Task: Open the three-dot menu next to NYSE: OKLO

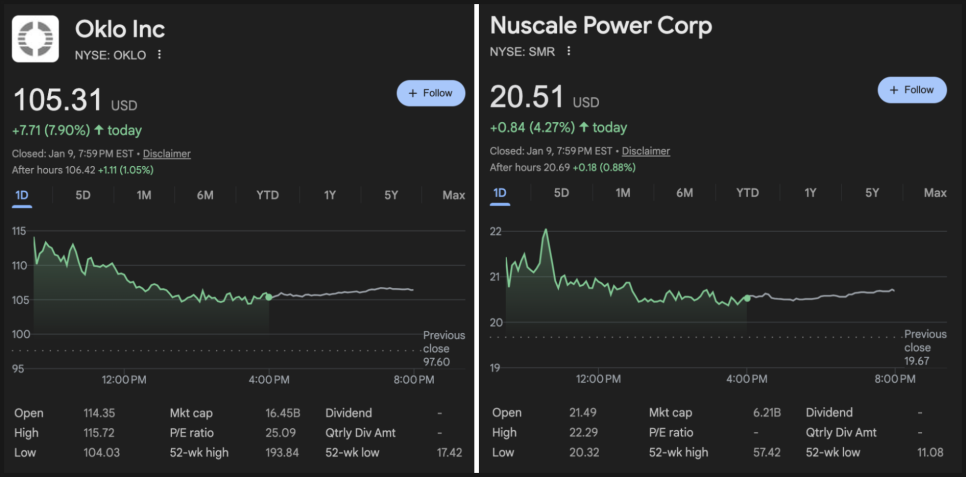Action: click(159, 55)
